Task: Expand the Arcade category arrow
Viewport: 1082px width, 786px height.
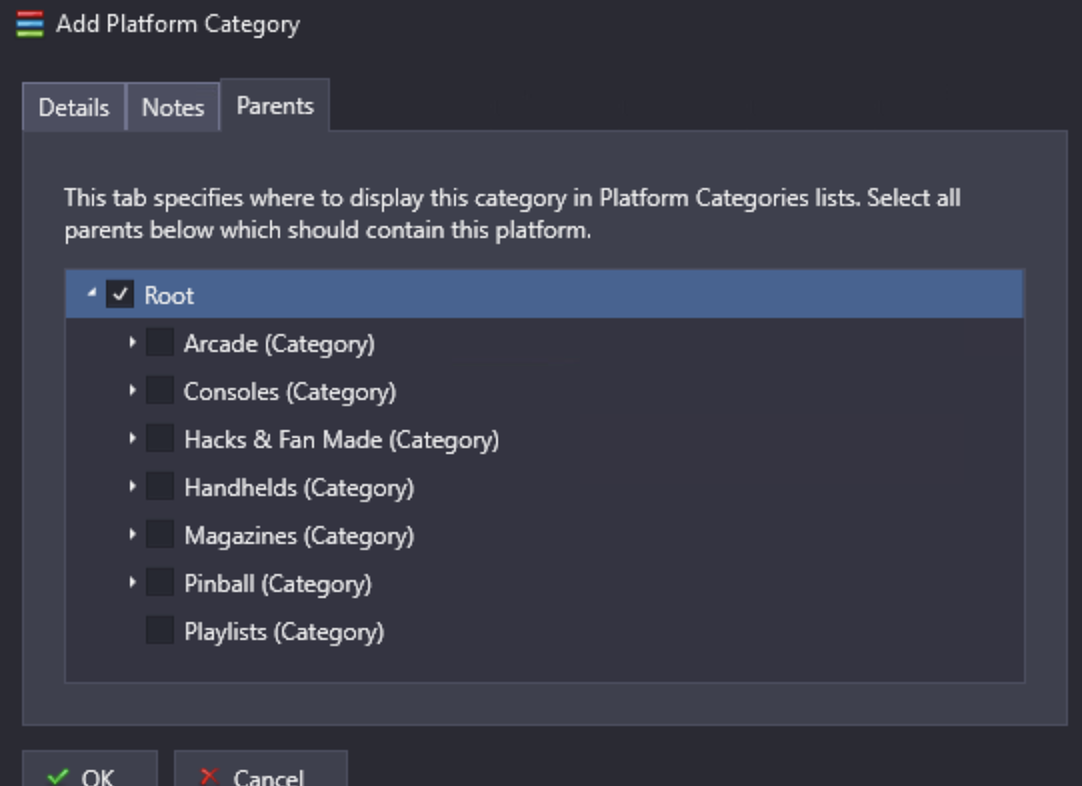Action: click(132, 342)
